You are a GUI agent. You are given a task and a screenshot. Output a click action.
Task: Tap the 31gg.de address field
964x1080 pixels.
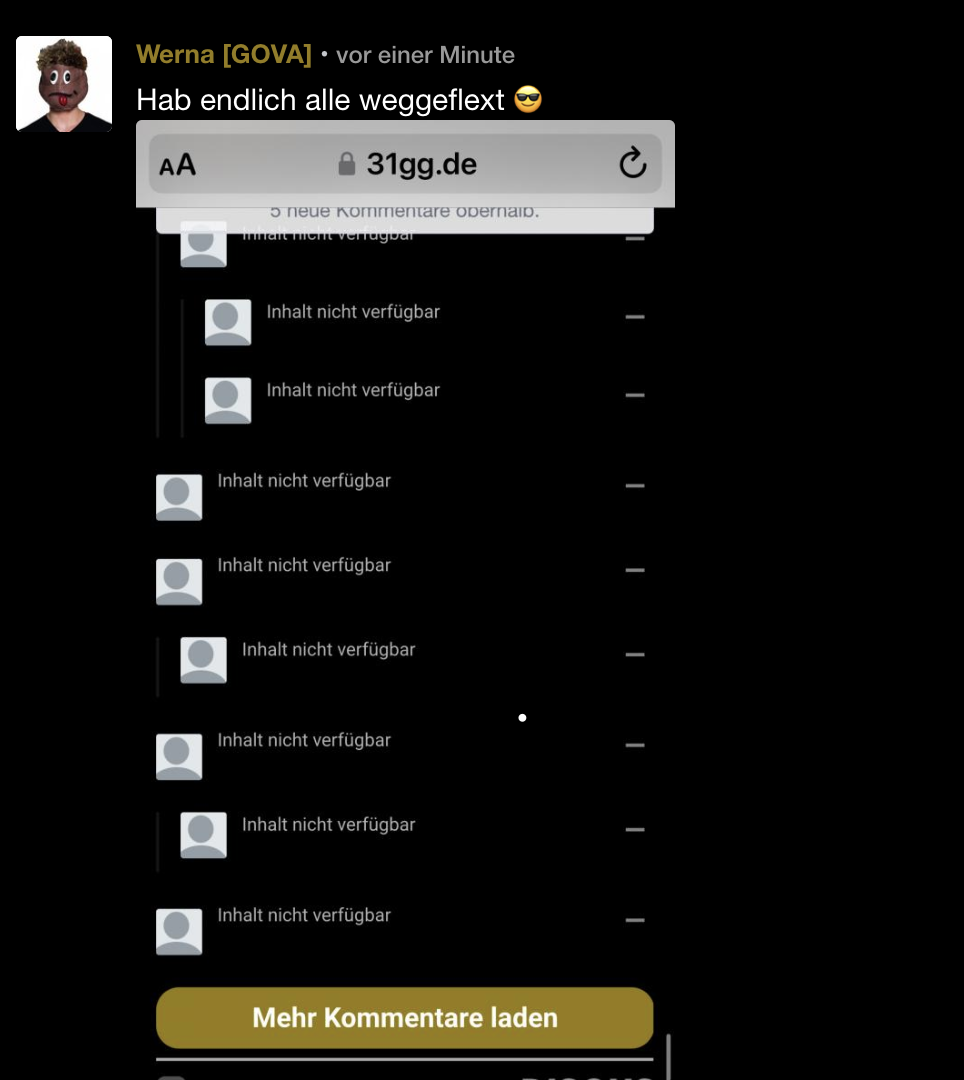[x=405, y=164]
